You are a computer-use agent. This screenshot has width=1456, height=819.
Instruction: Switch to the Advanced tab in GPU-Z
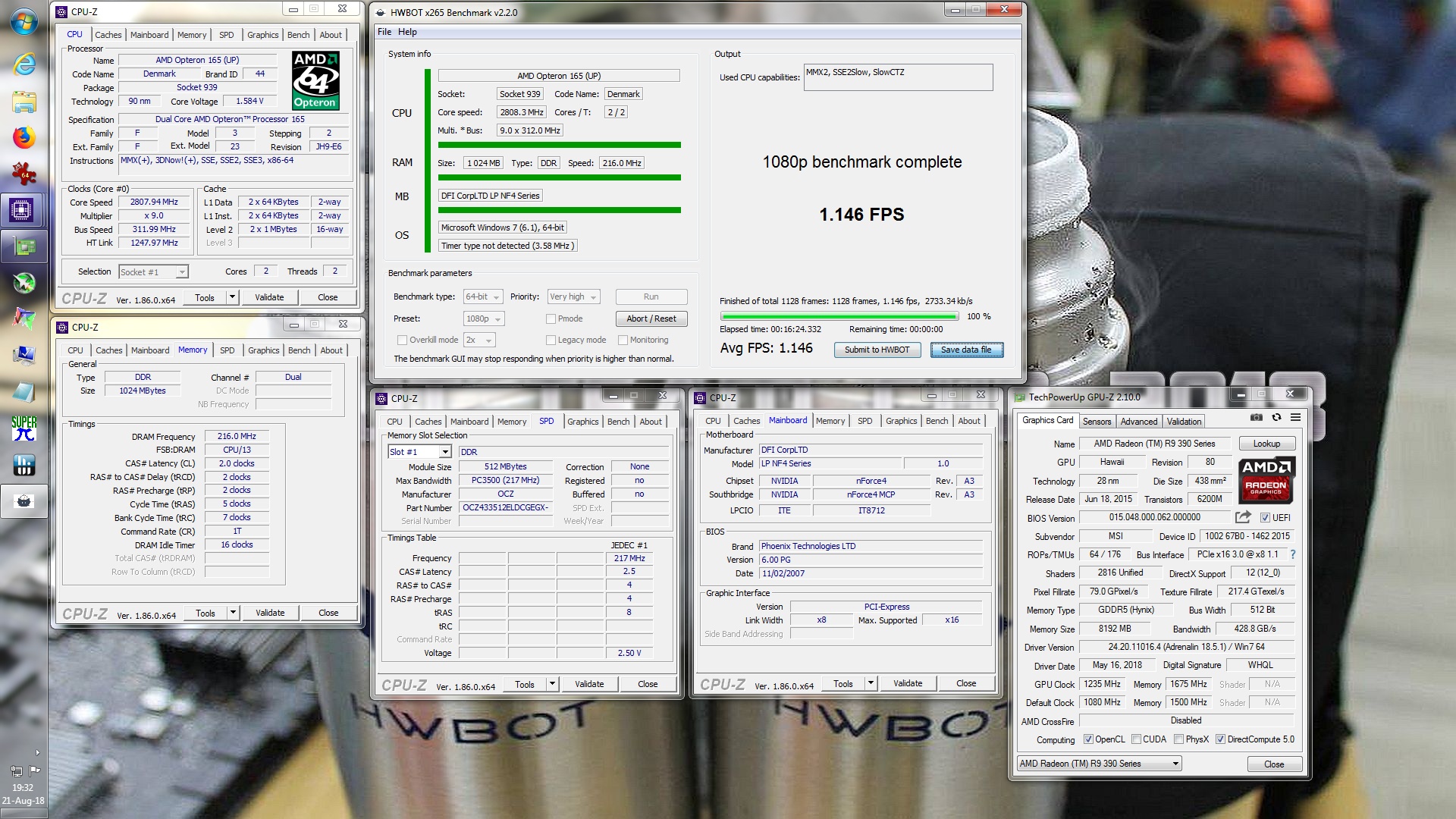pyautogui.click(x=1139, y=422)
